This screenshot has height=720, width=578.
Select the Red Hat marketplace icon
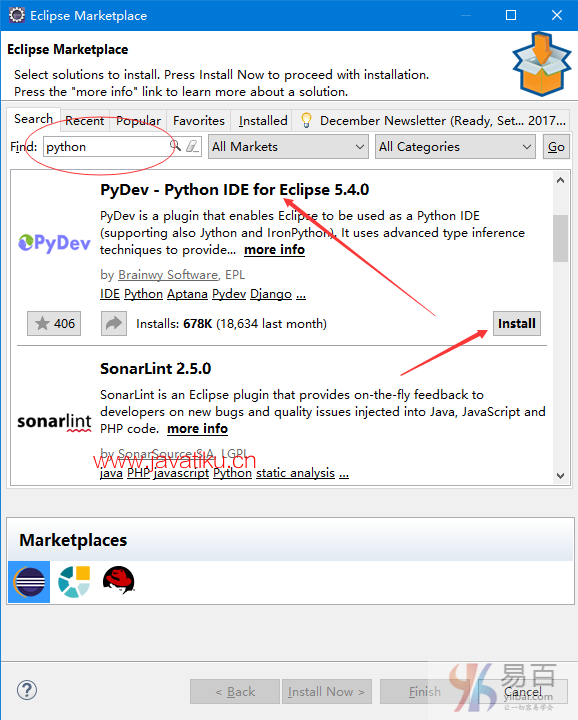point(118,580)
